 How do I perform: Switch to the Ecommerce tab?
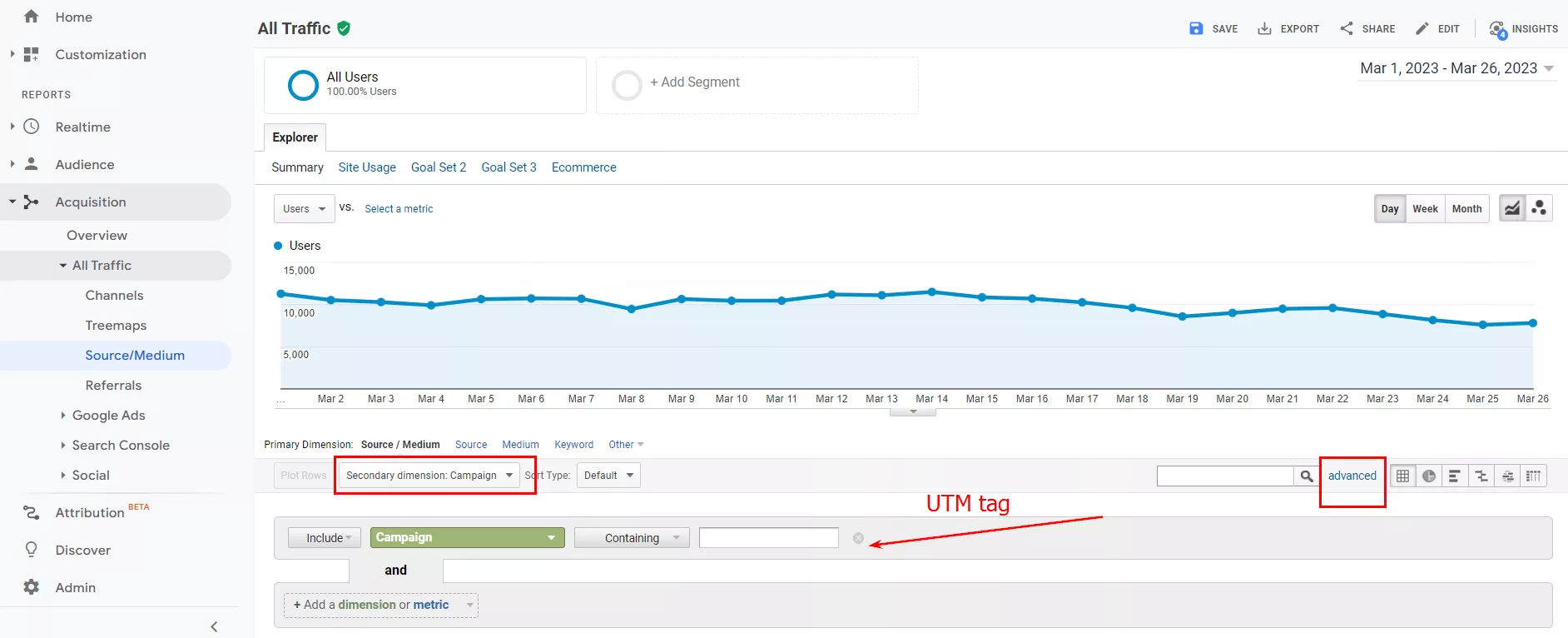pos(584,167)
